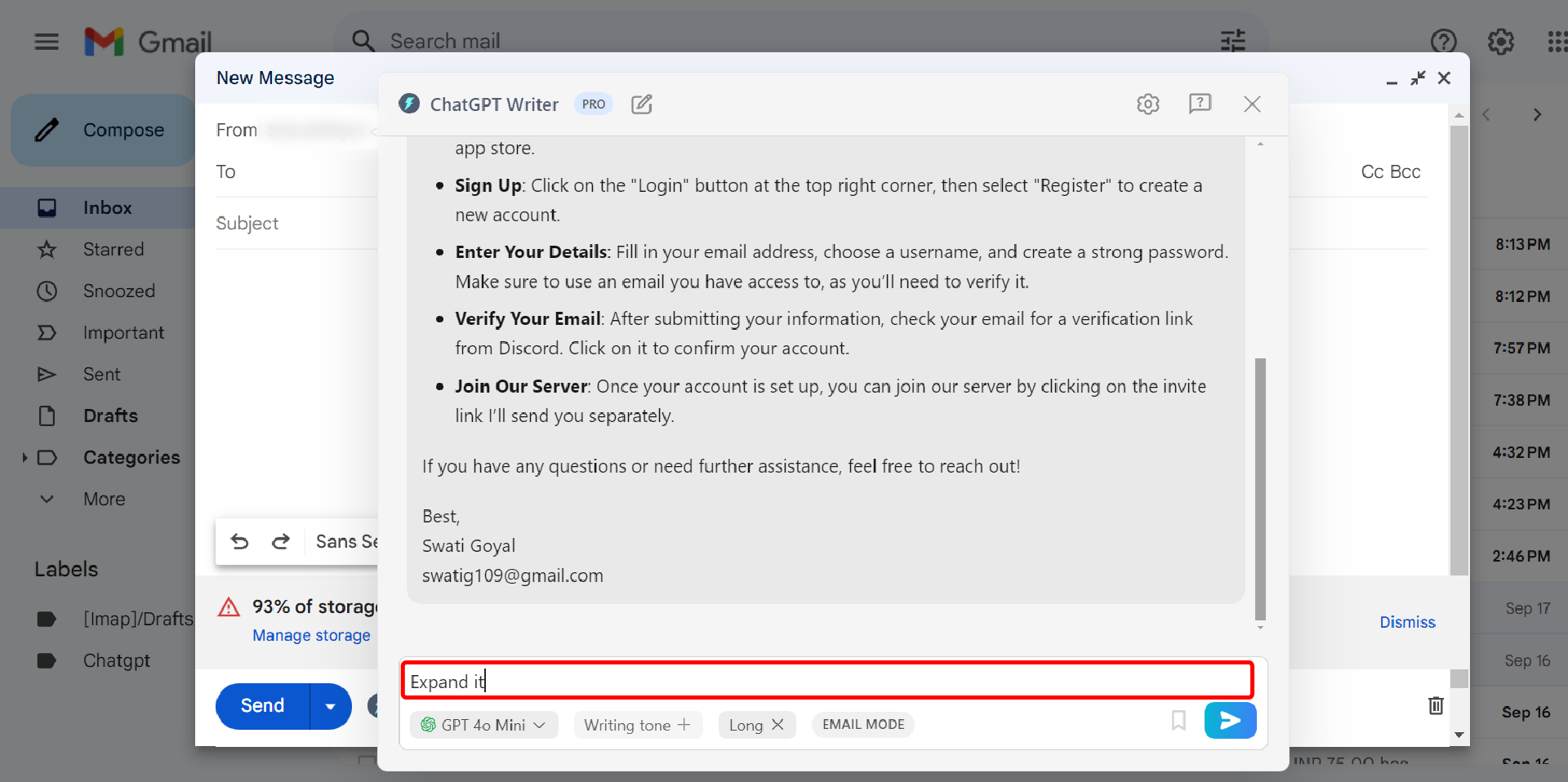Remove the Long length tag
The image size is (1568, 782).
tap(777, 725)
